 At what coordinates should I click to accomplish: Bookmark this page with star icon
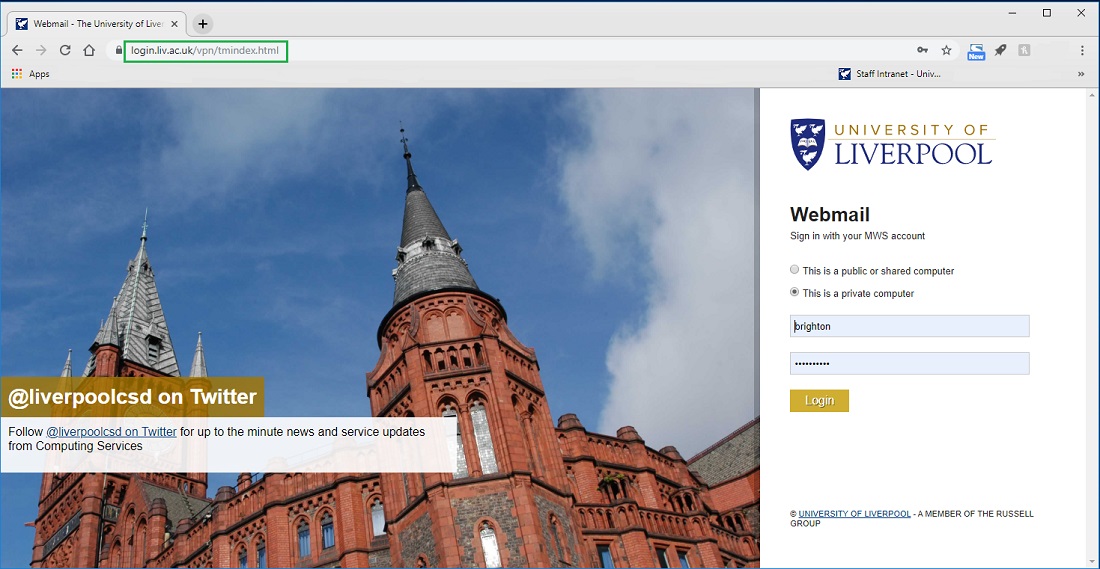coord(946,51)
